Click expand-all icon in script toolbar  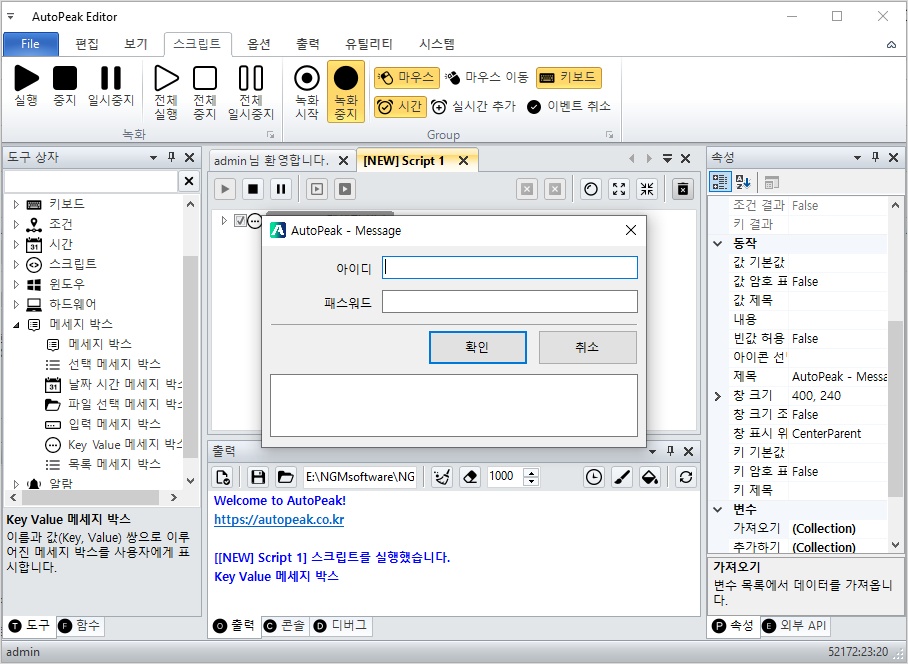[x=619, y=189]
